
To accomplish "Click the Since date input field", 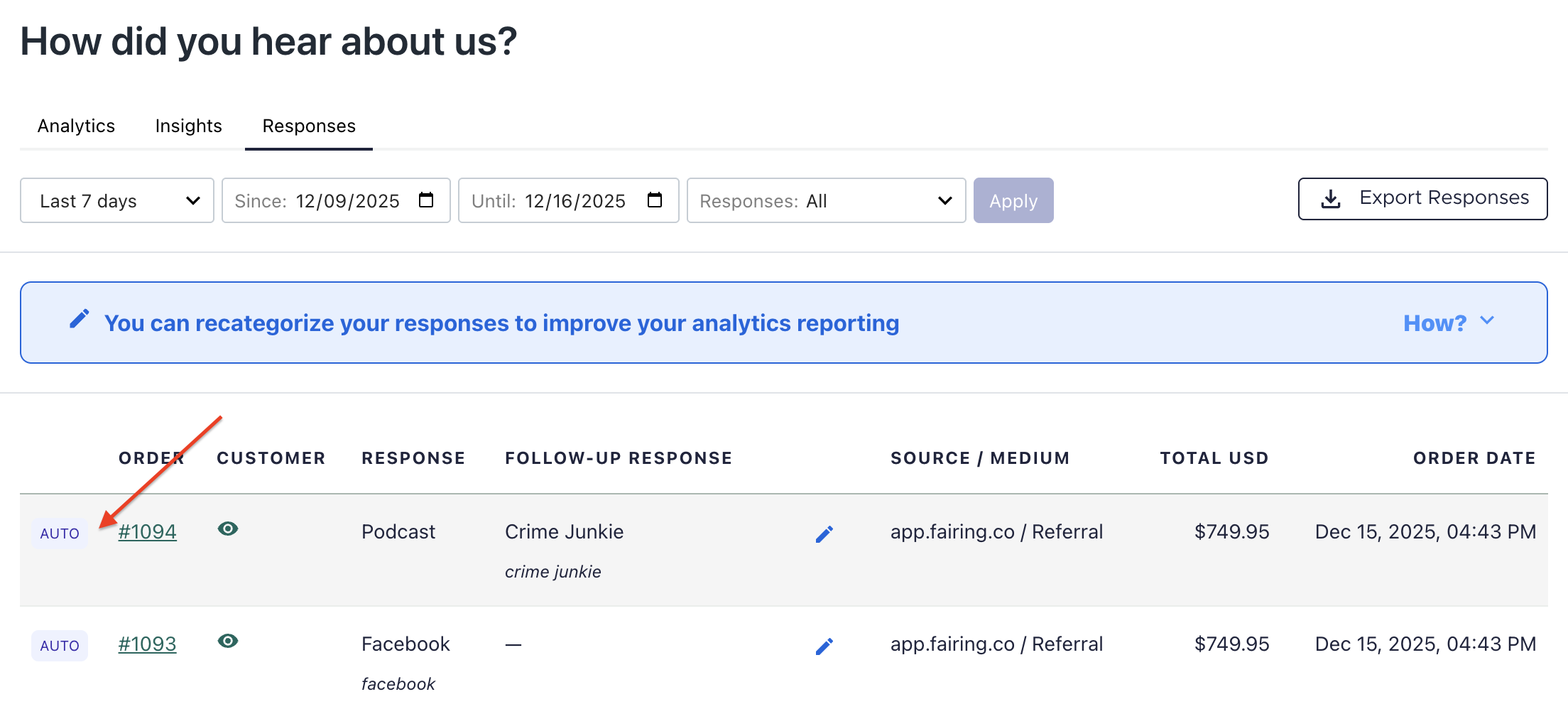I will click(x=347, y=201).
